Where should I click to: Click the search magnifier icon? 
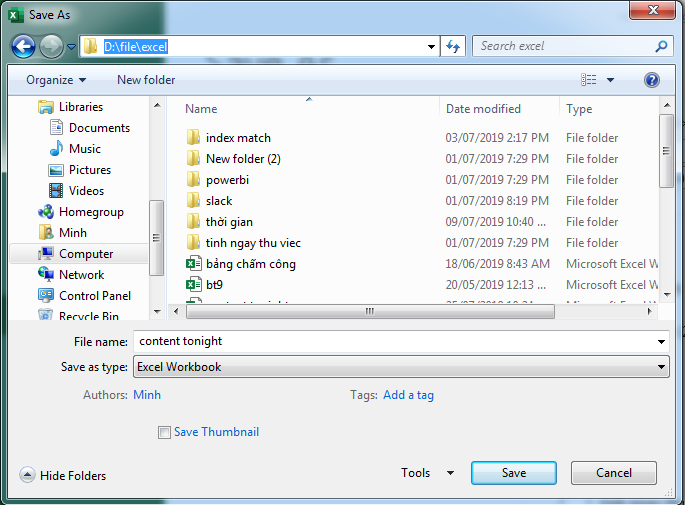[661, 46]
